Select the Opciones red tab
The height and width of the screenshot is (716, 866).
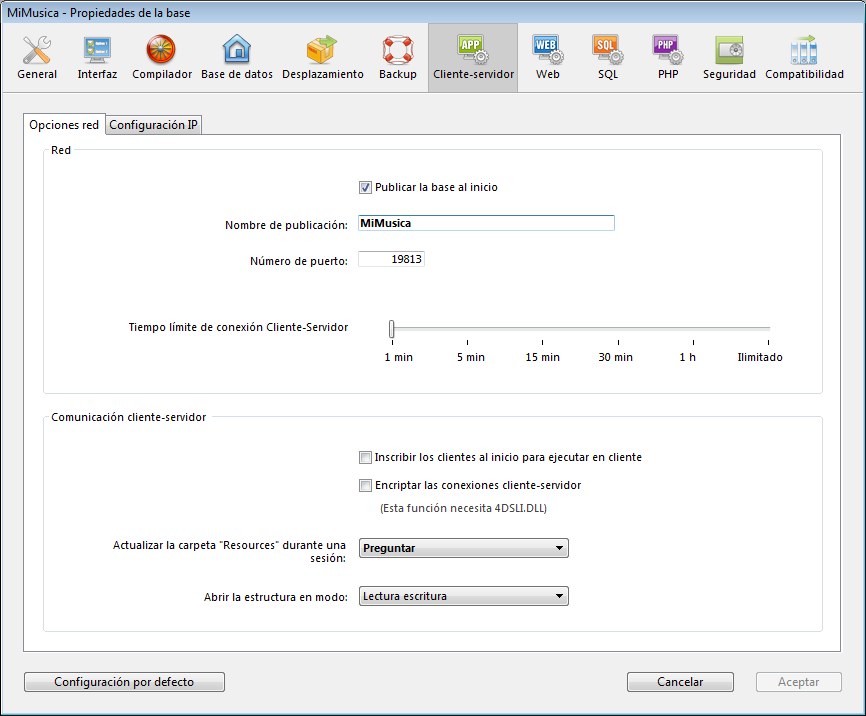point(64,125)
